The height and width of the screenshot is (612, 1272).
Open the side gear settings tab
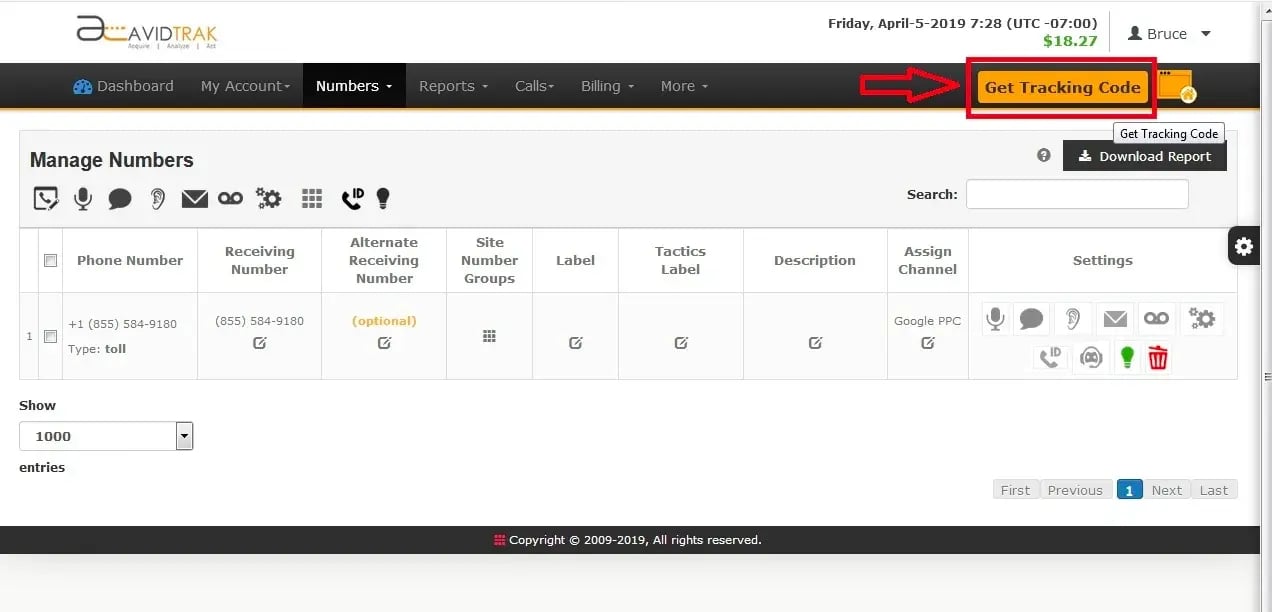(x=1244, y=246)
